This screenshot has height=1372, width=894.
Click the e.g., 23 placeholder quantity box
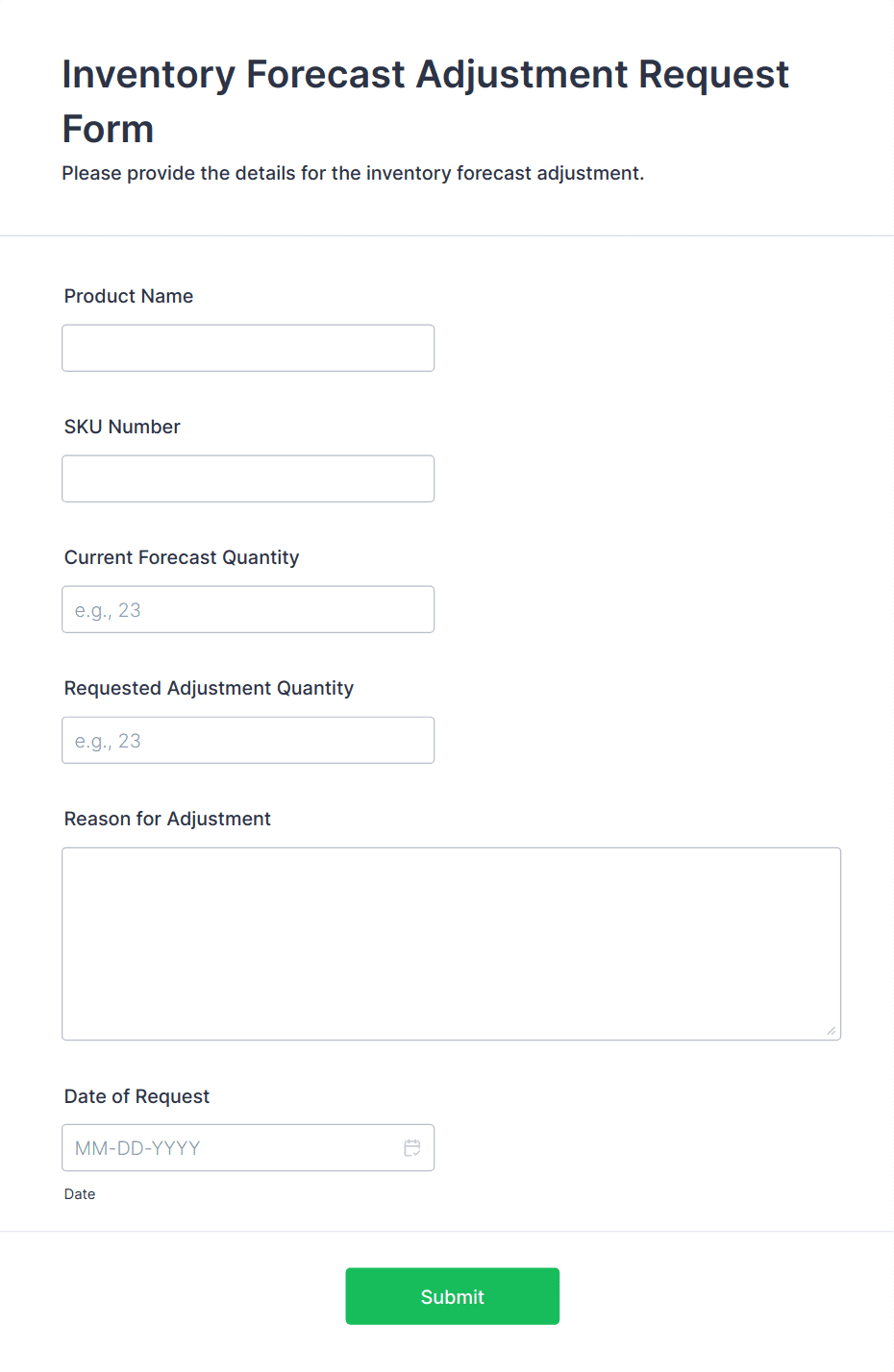point(247,609)
